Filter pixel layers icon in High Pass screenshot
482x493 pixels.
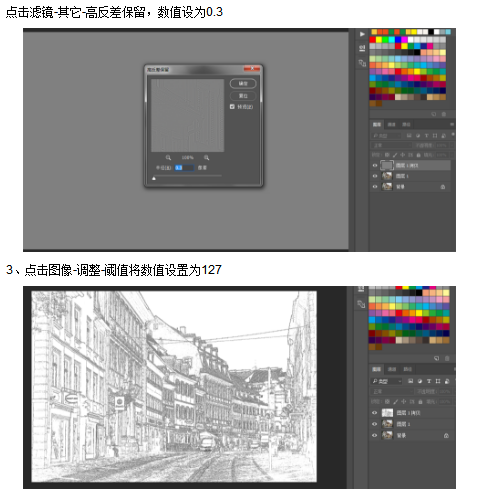409,136
